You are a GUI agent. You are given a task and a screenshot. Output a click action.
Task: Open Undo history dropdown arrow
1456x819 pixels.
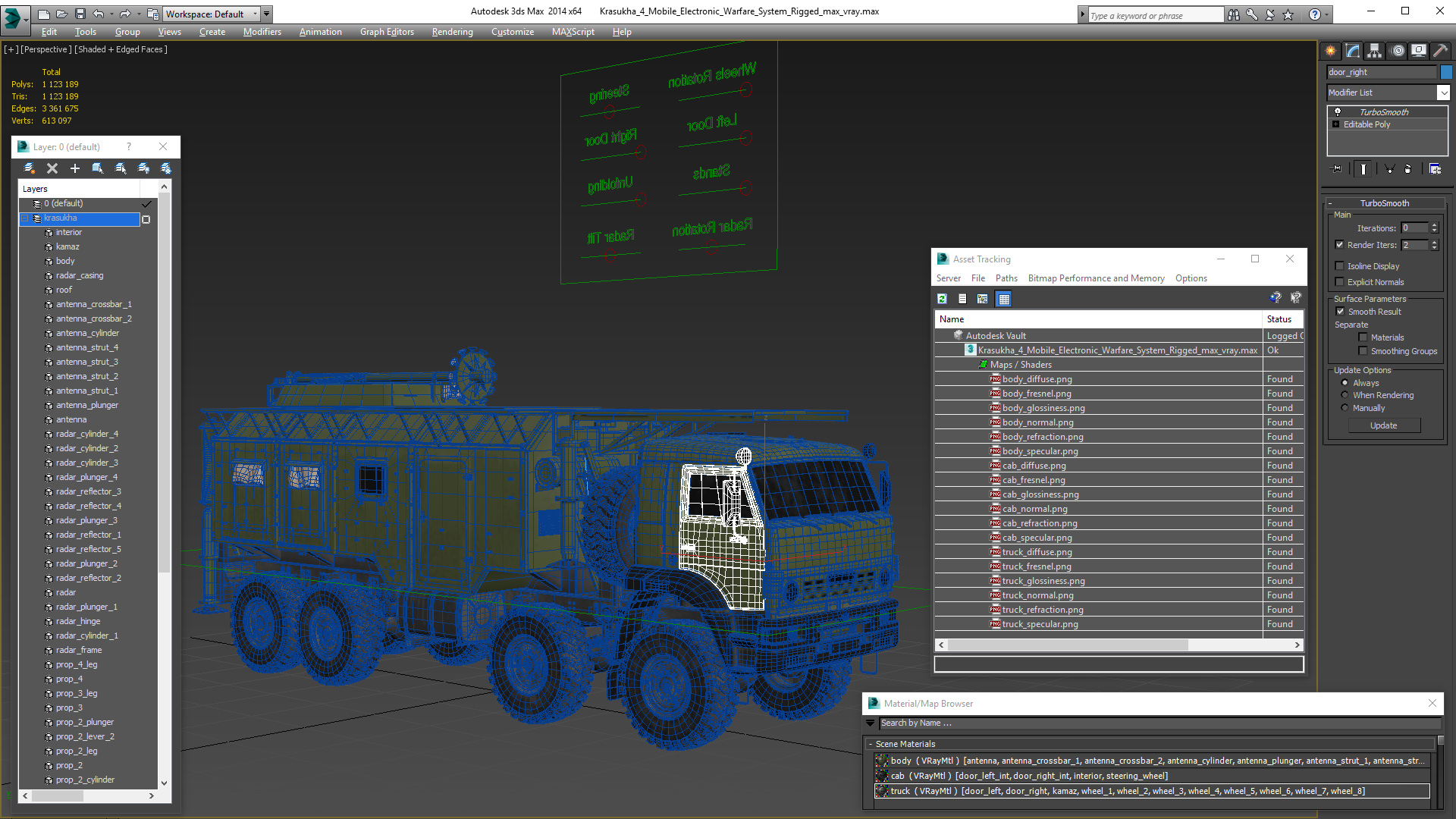[112, 14]
